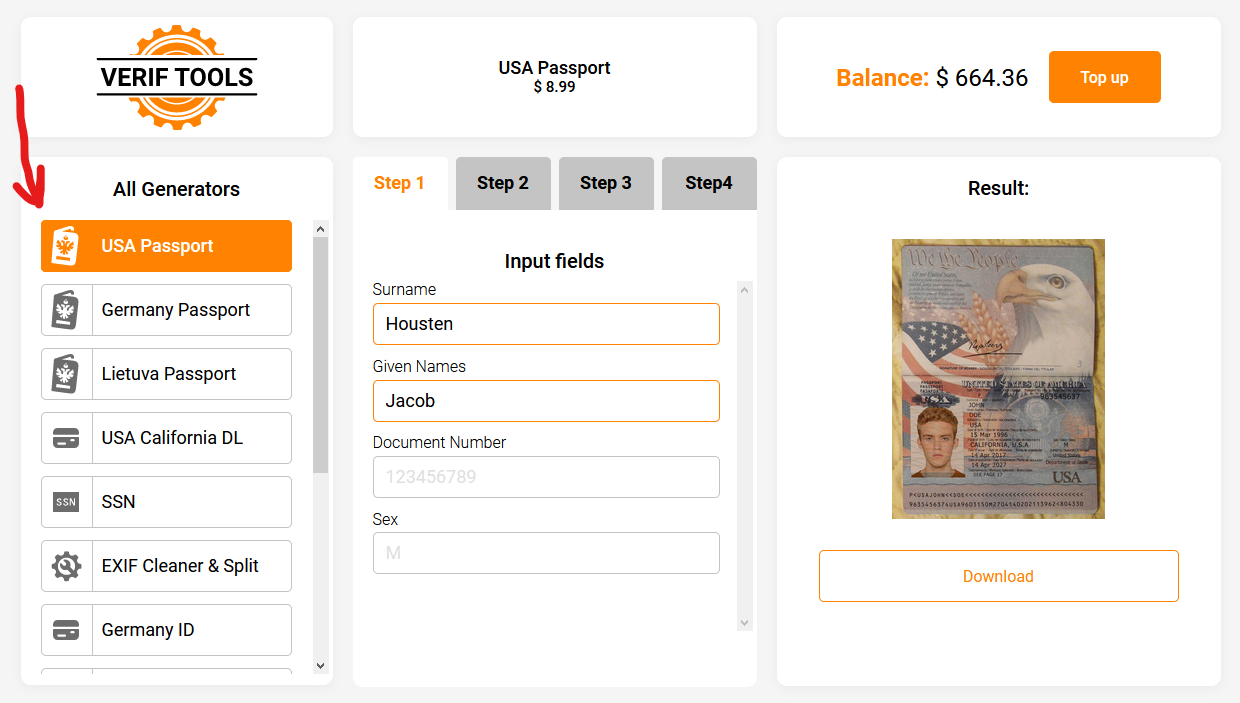Click the $ 8.99 price text
The width and height of the screenshot is (1240, 703).
[554, 87]
